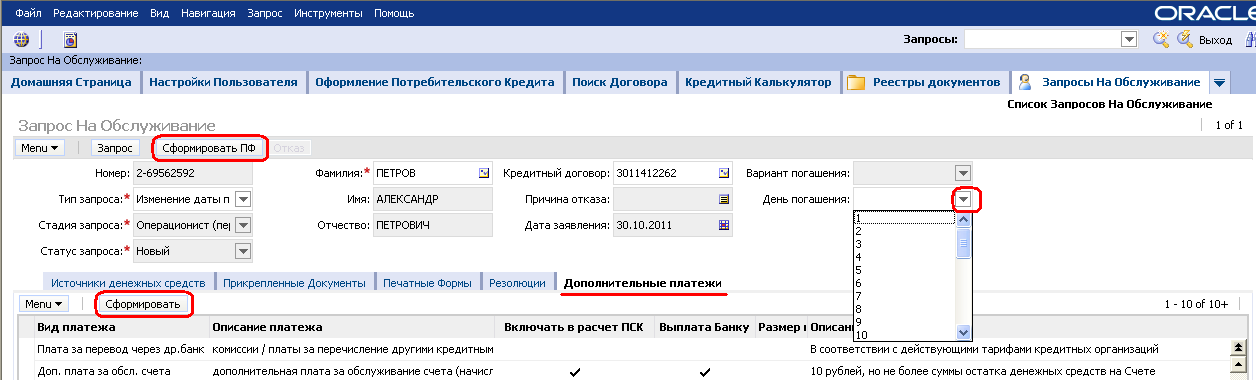This screenshot has width=1256, height=380.
Task: Select Дополнительные платежи tab
Action: coord(642,283)
